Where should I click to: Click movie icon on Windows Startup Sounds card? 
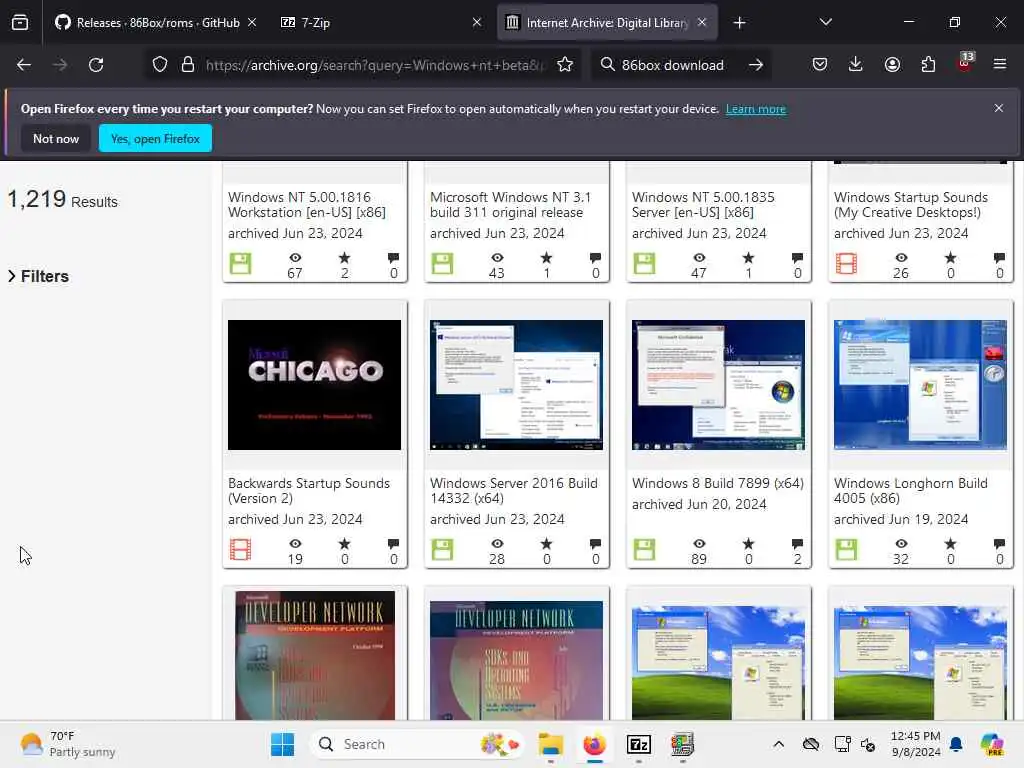(x=846, y=263)
